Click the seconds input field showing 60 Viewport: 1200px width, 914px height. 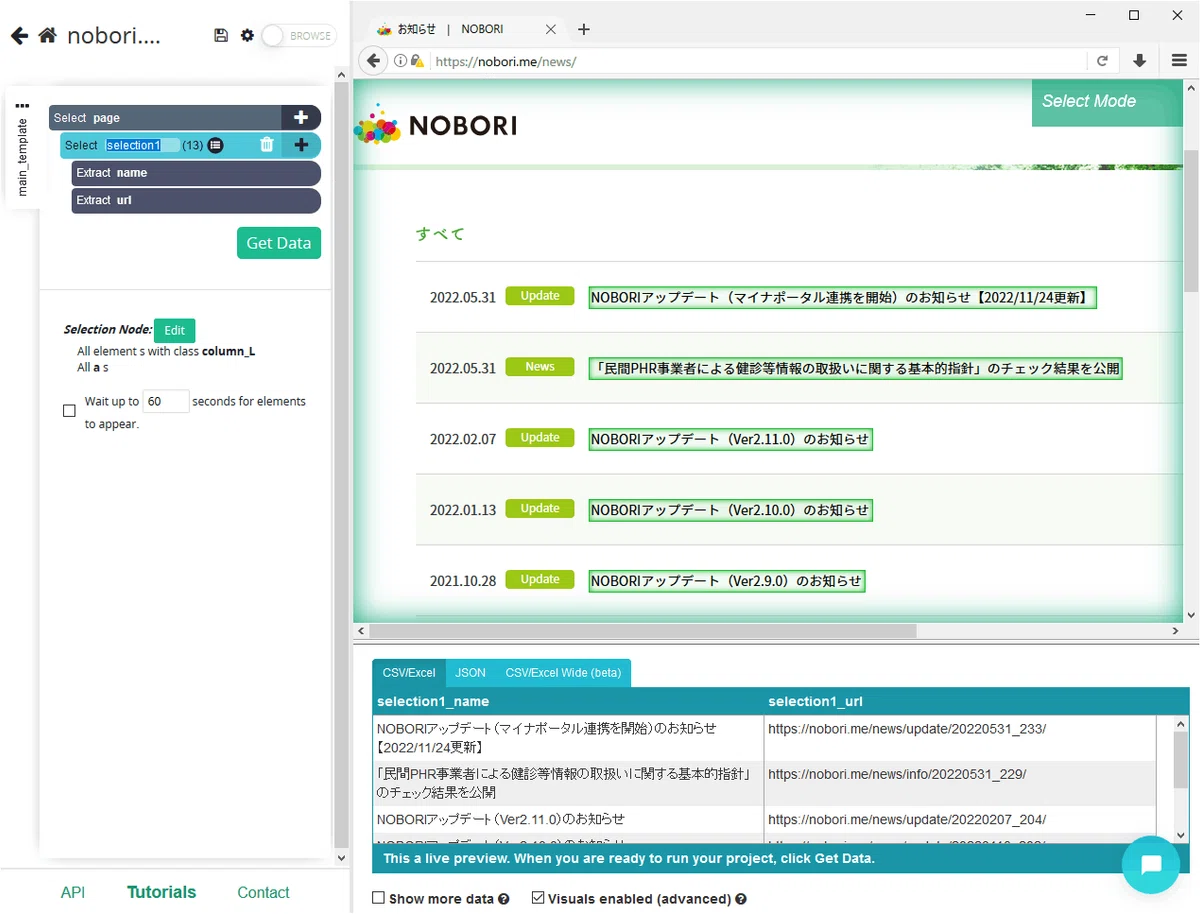coord(166,401)
